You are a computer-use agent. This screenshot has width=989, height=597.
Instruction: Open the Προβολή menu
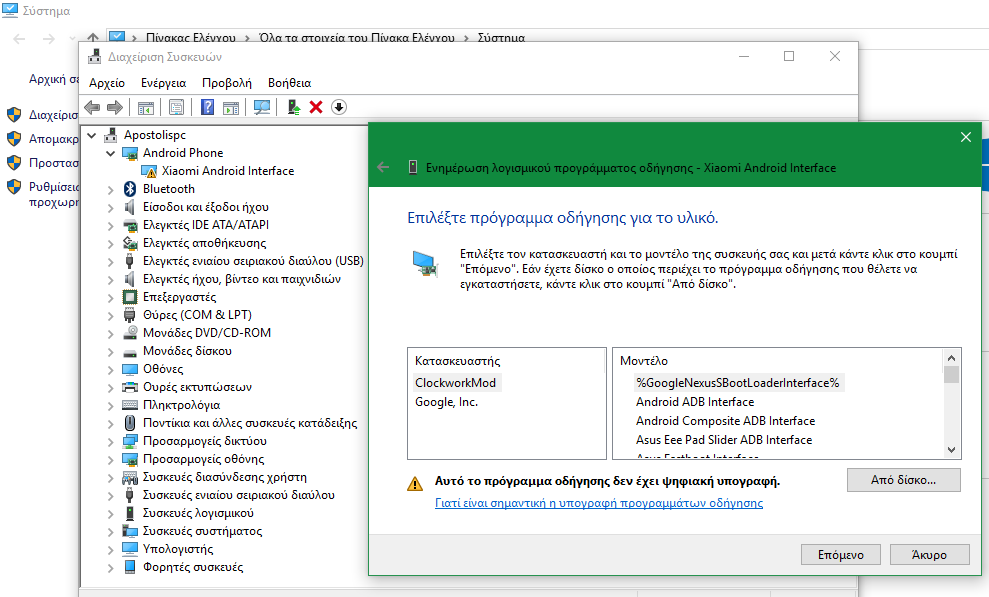tap(226, 83)
